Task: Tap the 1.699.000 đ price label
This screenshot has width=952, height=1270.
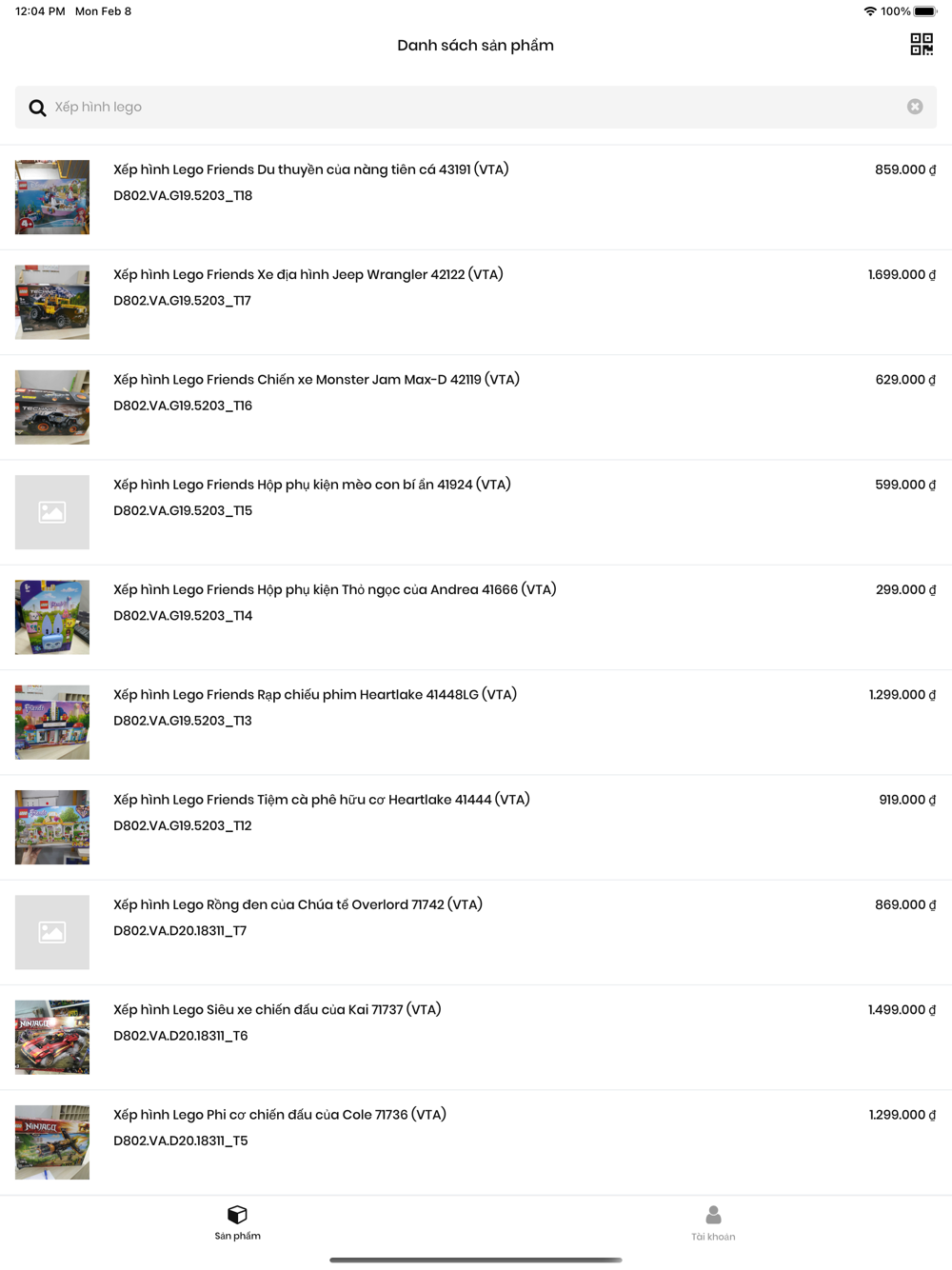Action: [x=902, y=275]
